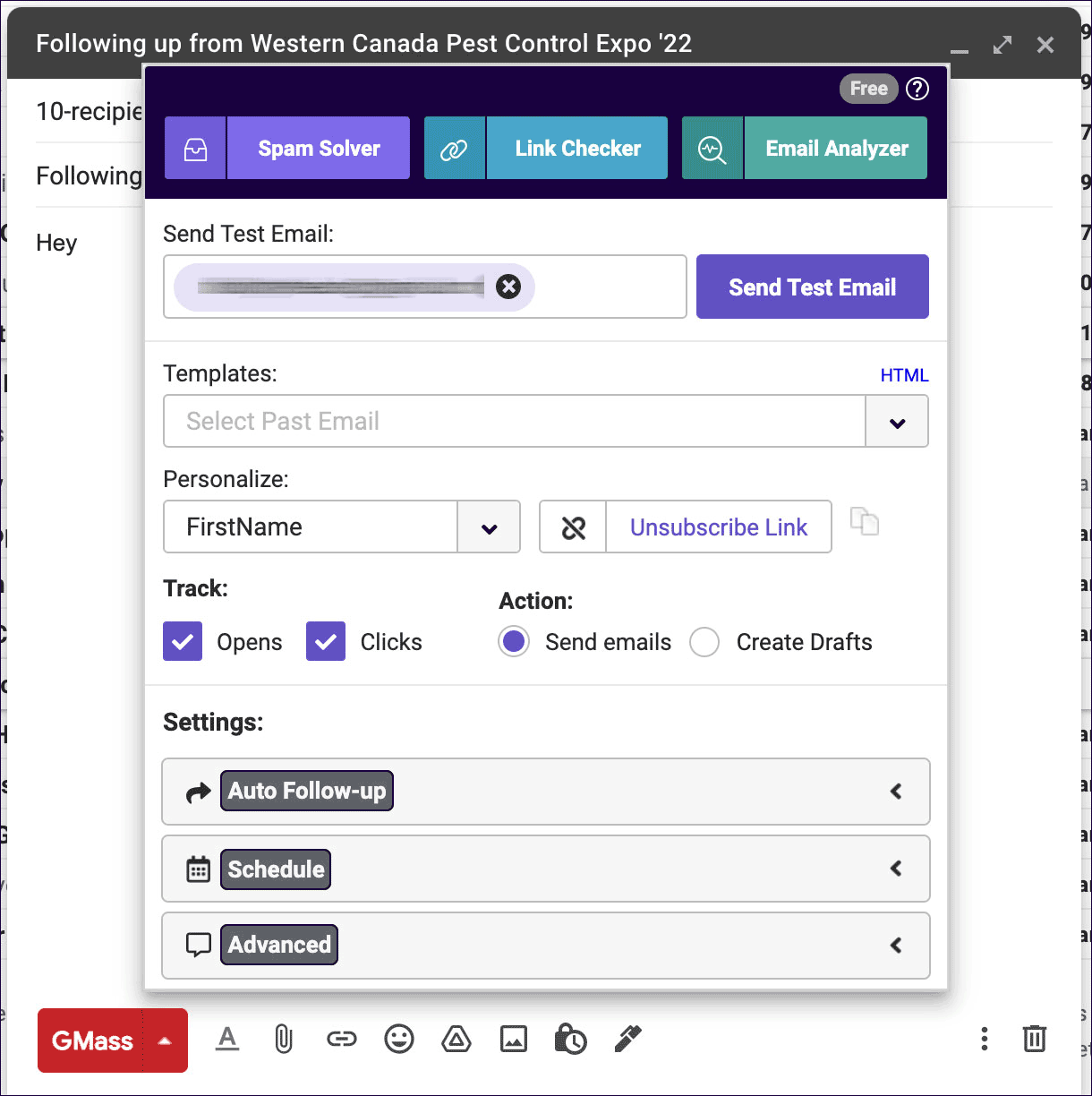Click the Send Test Email button

coord(813,287)
